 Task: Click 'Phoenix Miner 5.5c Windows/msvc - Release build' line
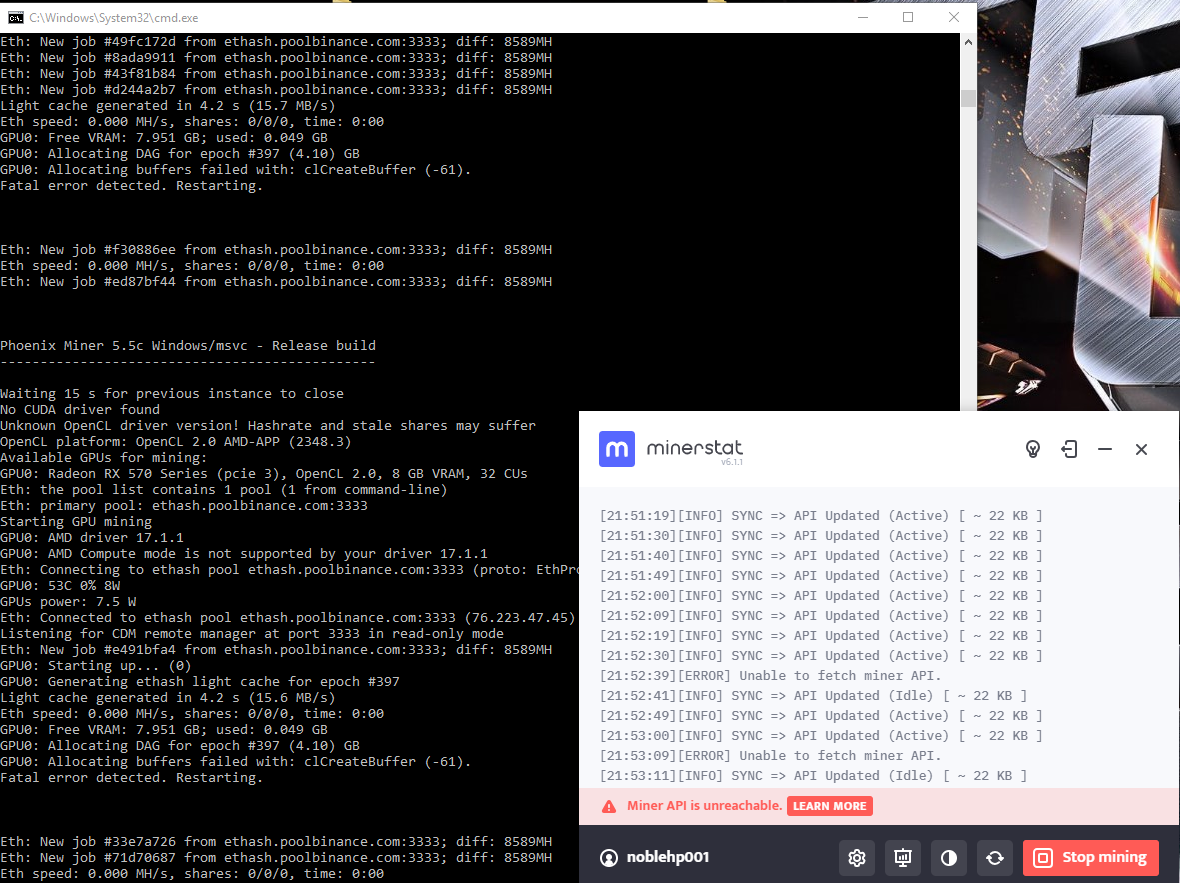pos(188,346)
